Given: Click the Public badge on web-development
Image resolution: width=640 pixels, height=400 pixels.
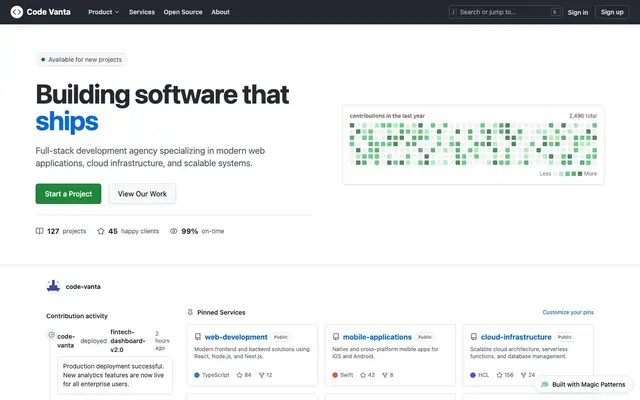Looking at the screenshot, I should (280, 337).
